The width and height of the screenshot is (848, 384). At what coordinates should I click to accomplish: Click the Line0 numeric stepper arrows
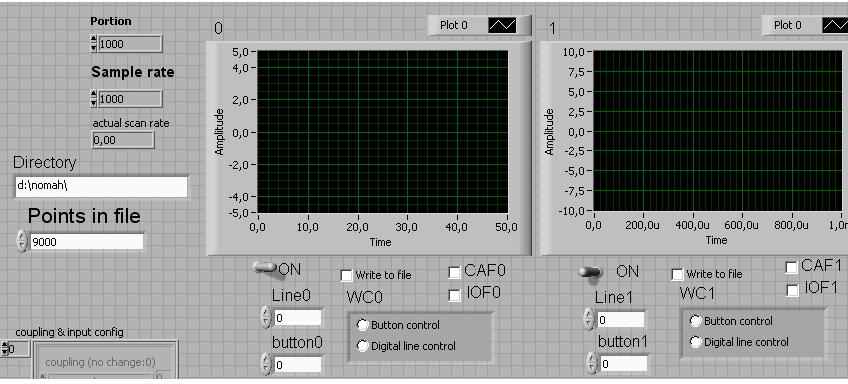click(266, 317)
